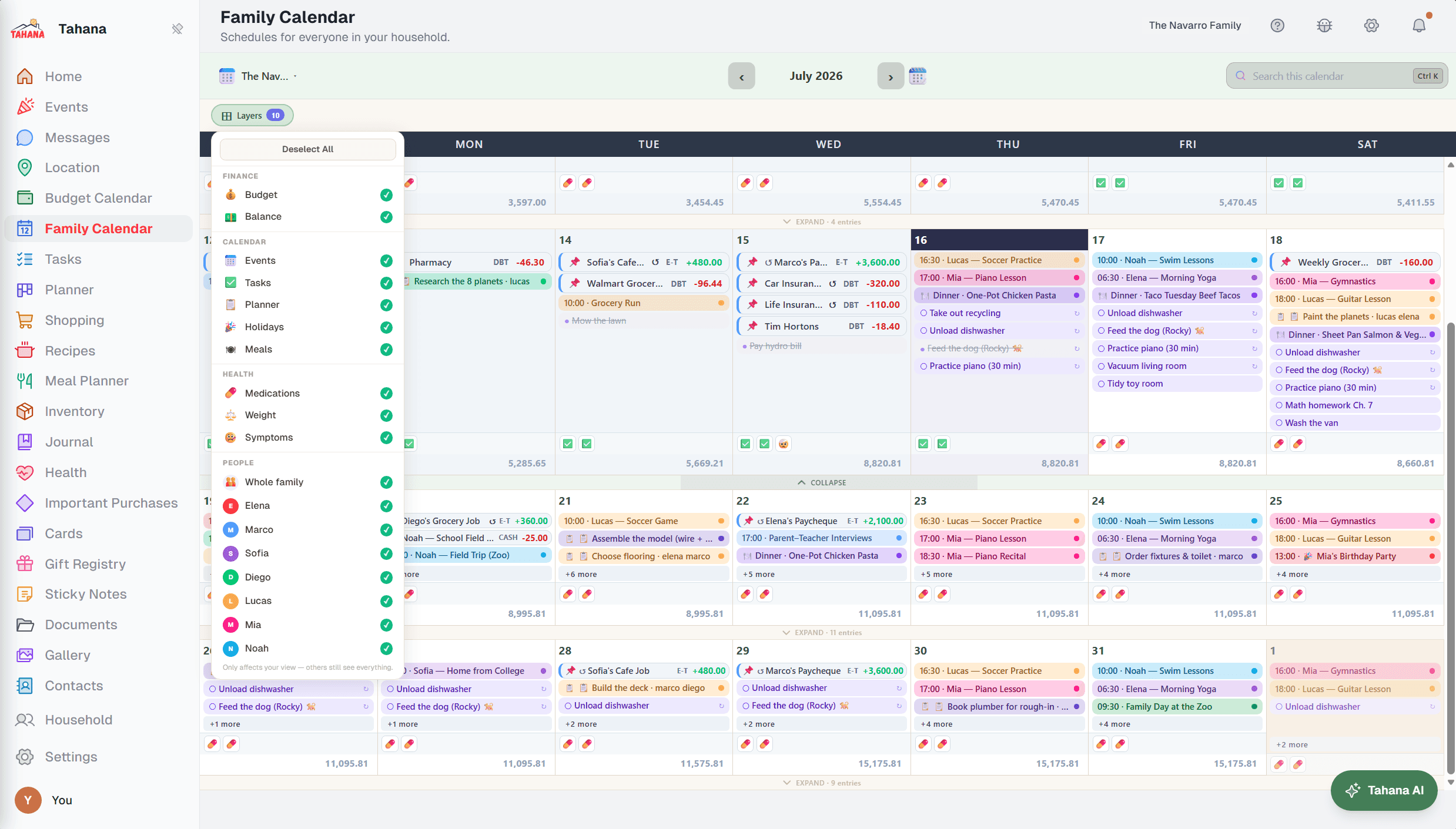The image size is (1456, 829).
Task: Toggle Noah's layer visibility
Action: pyautogui.click(x=386, y=649)
